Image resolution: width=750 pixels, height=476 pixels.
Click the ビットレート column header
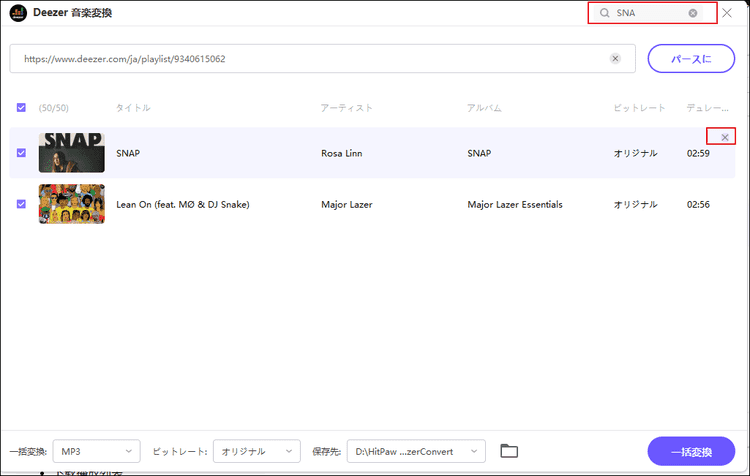coord(640,108)
